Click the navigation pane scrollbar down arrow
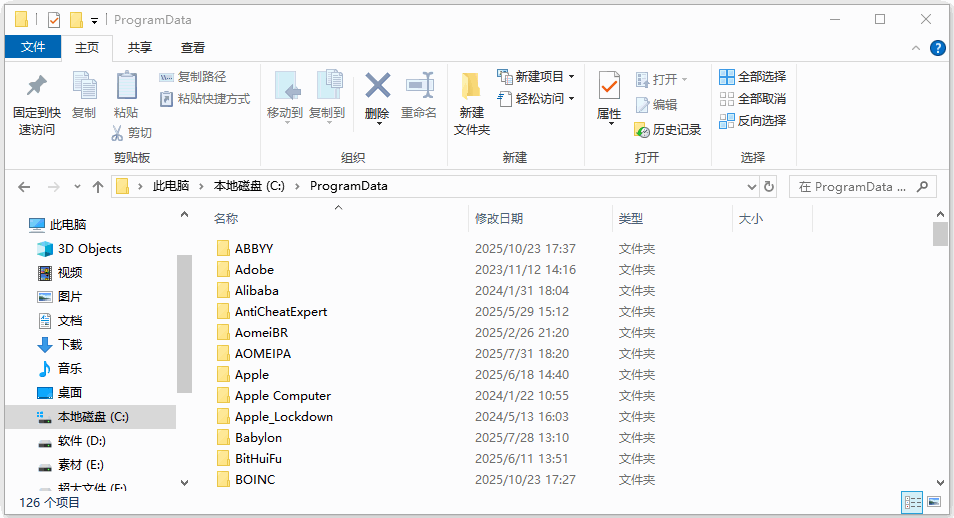Viewport: 954px width, 518px height. click(184, 483)
